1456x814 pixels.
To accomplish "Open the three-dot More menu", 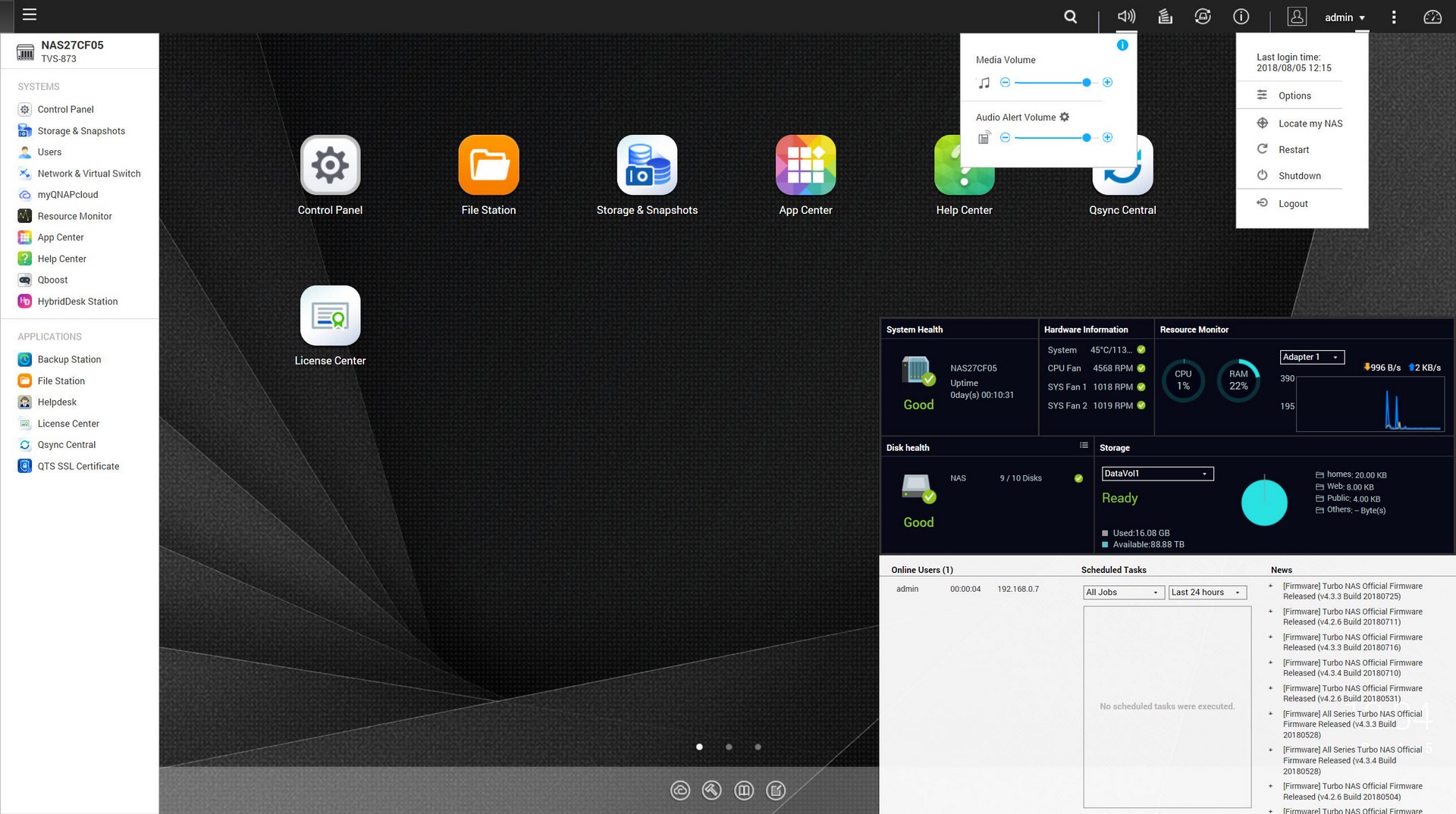I will click(x=1394, y=17).
